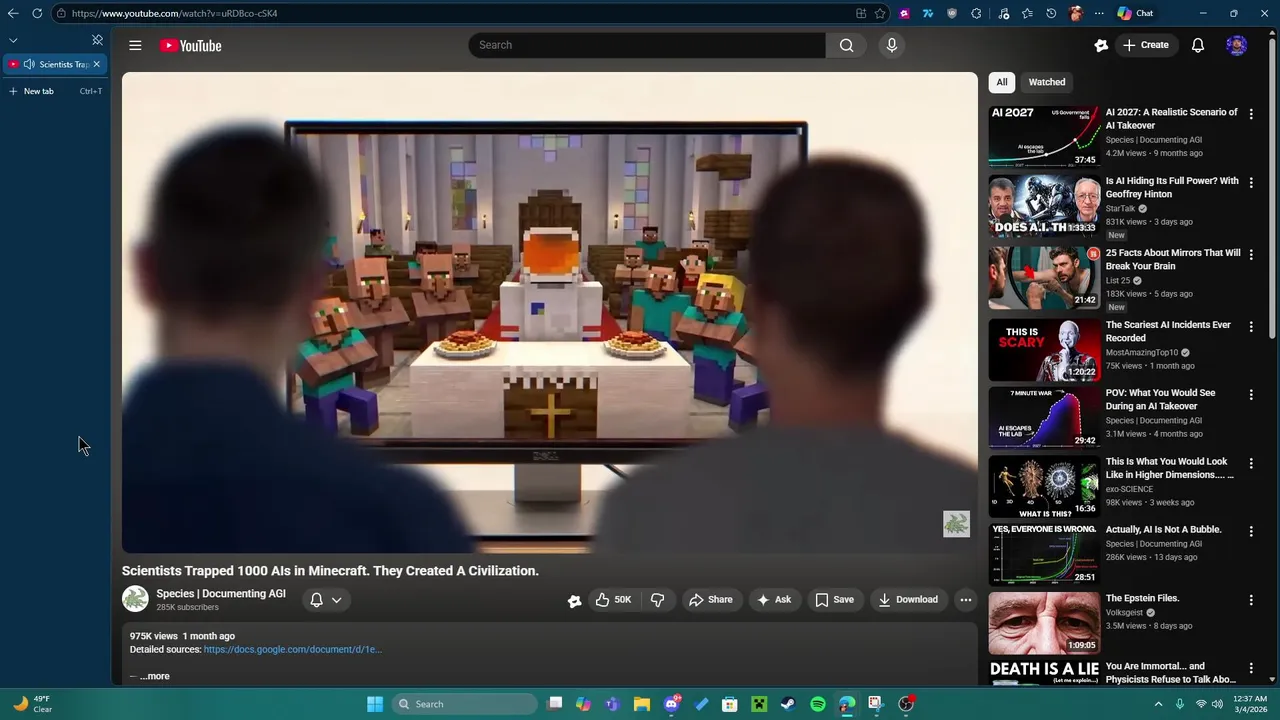Open the channel watermark on the video

(x=956, y=524)
